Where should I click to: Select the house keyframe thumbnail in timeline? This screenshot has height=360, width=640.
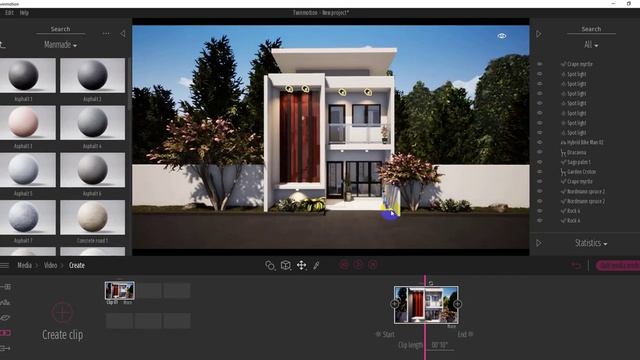(426, 304)
